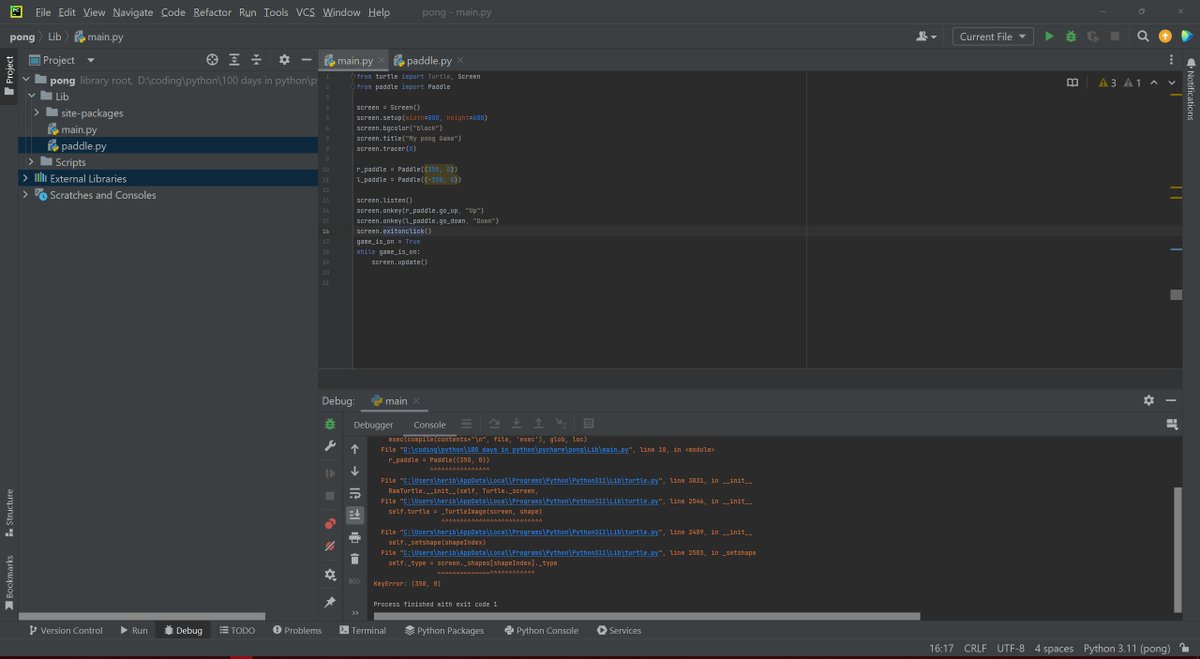Open the Current File run configuration dropdown

coord(992,36)
